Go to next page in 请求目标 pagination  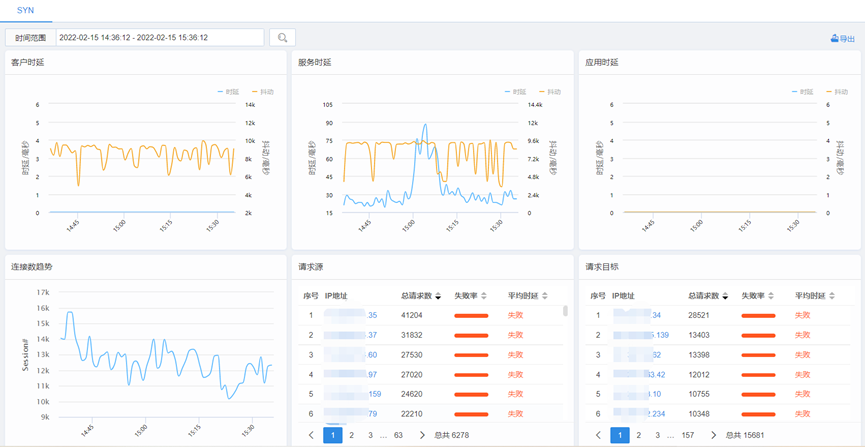713,435
